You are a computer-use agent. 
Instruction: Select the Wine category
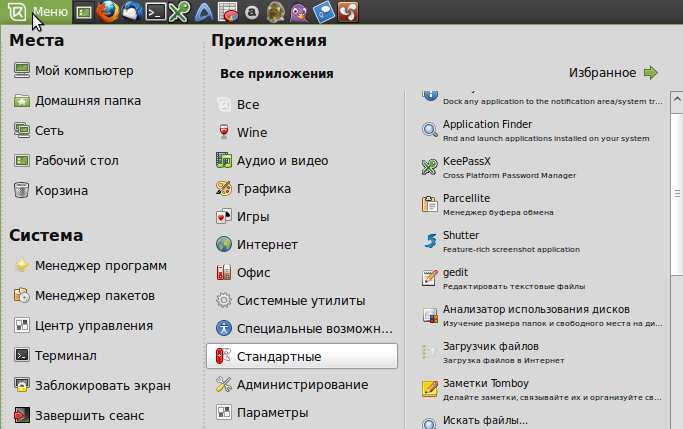[251, 132]
